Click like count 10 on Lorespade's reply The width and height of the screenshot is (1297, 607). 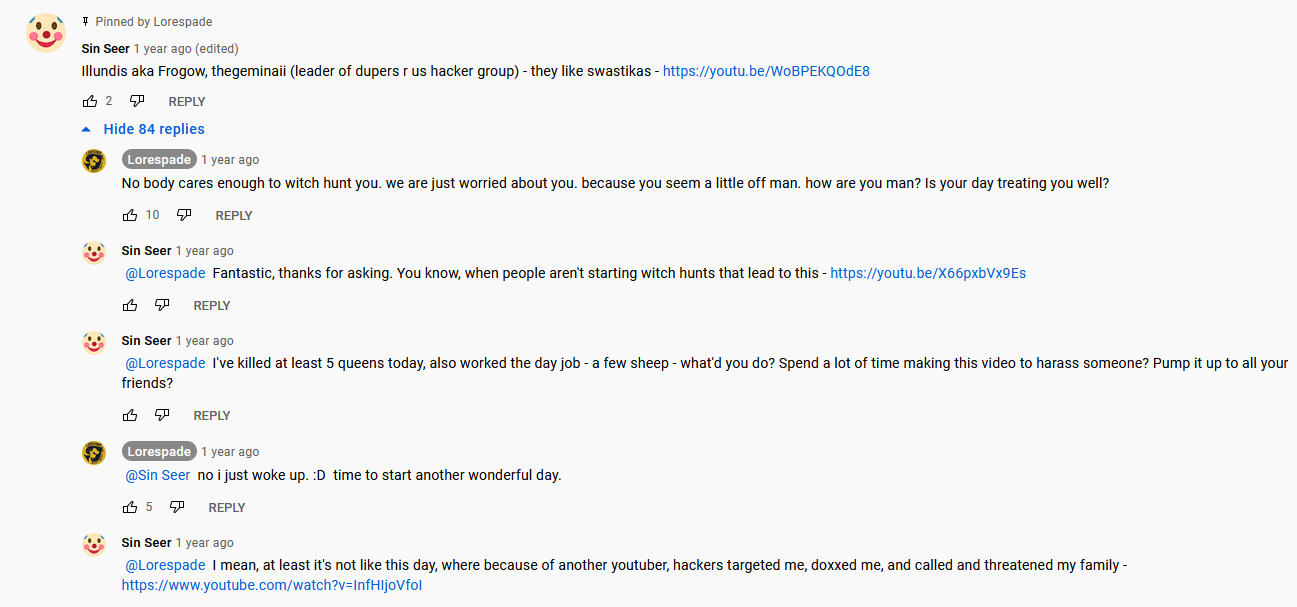pos(152,215)
